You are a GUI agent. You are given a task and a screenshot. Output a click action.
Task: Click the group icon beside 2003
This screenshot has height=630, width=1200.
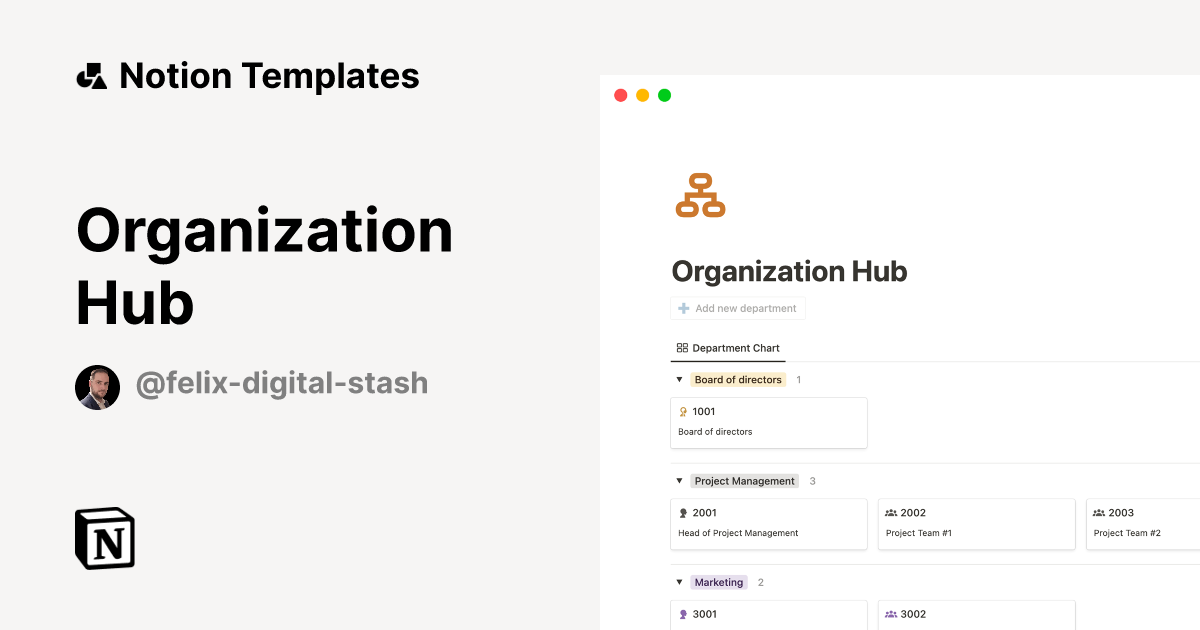coord(1101,512)
